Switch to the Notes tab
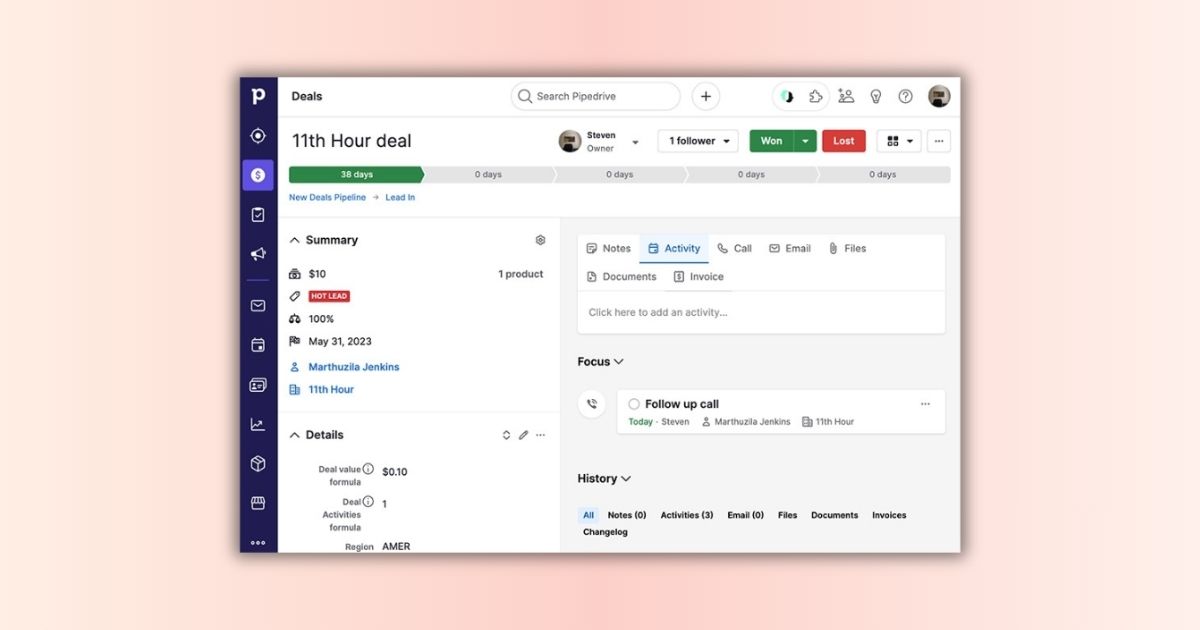Viewport: 1200px width, 630px height. [608, 248]
